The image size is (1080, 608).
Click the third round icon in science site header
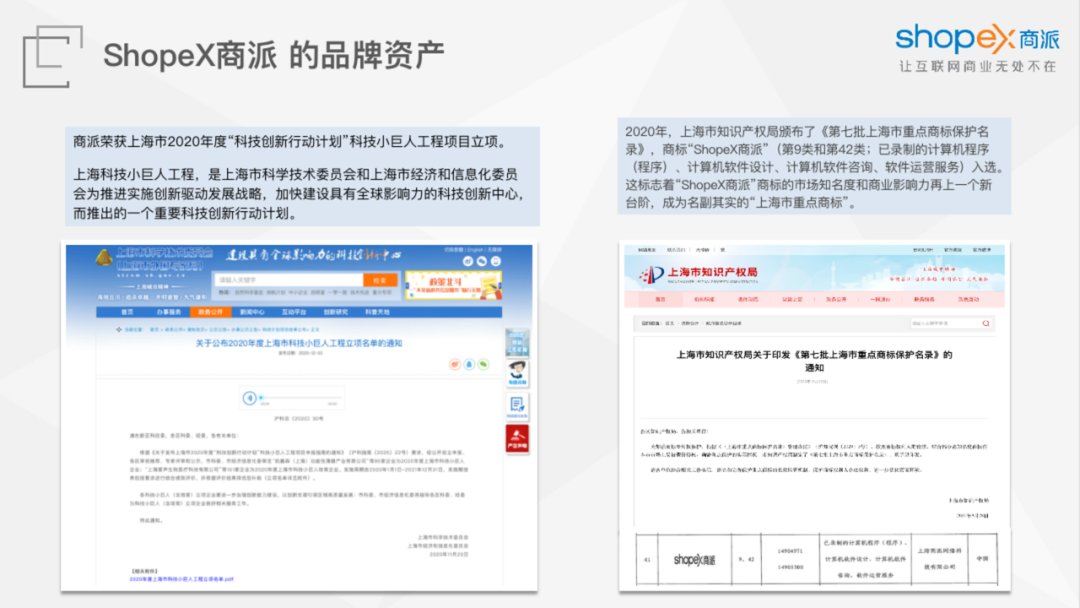click(496, 262)
